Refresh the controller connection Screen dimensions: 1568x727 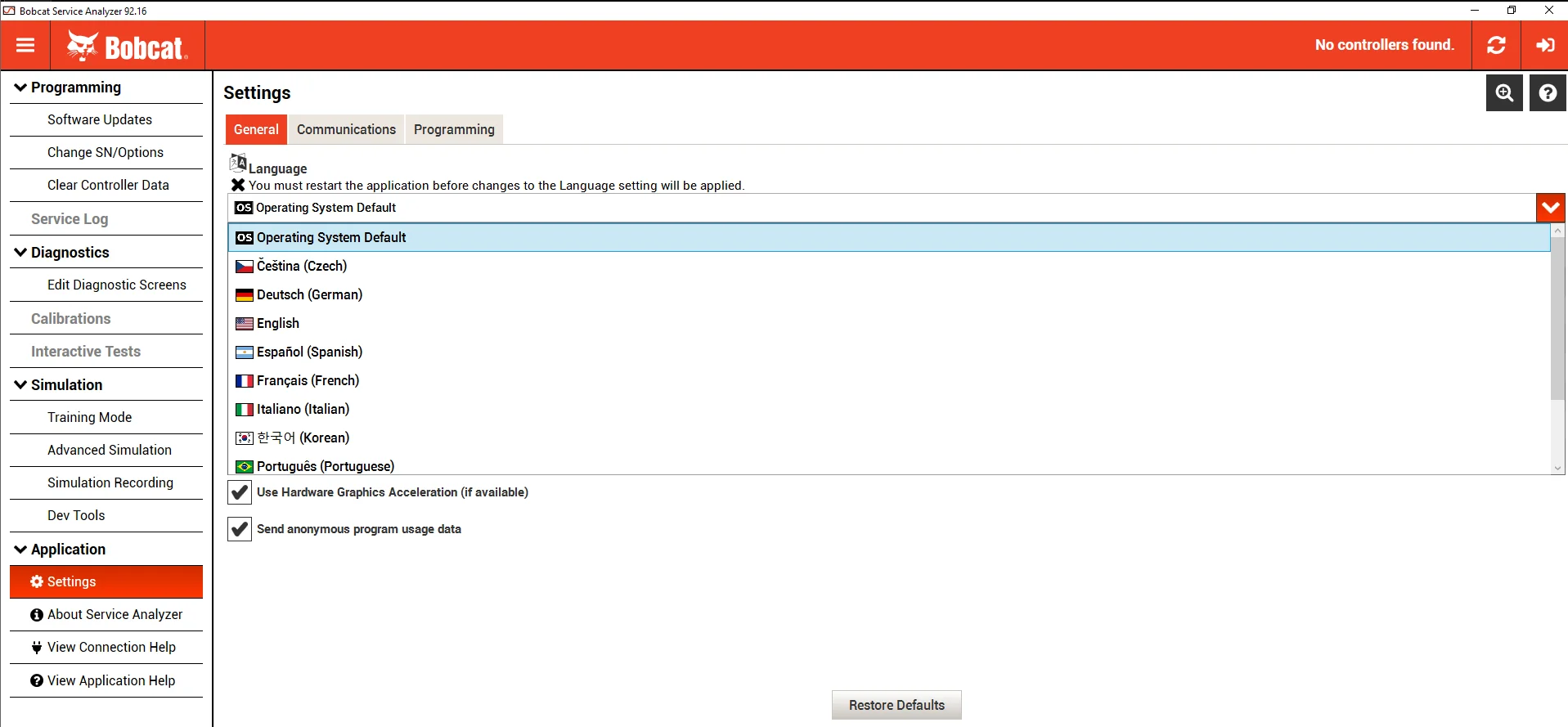[1496, 45]
